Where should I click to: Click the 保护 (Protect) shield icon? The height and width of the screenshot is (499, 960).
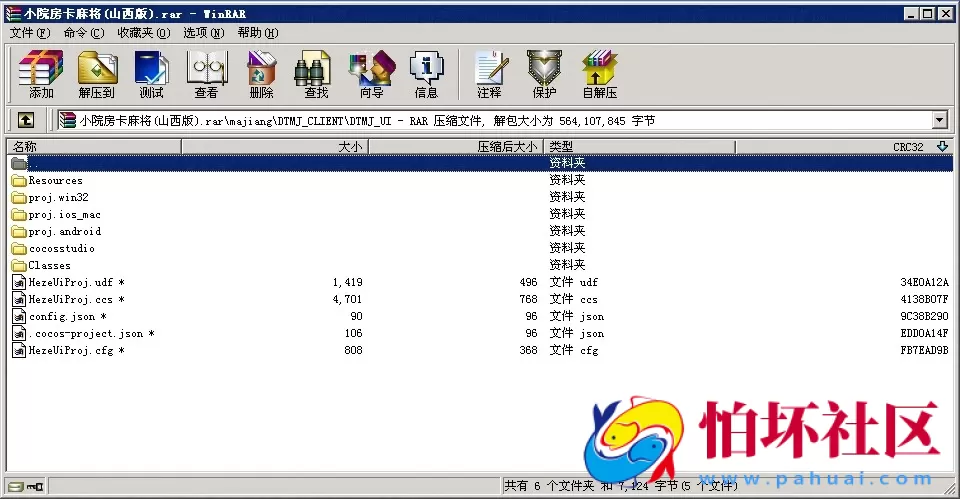point(544,74)
